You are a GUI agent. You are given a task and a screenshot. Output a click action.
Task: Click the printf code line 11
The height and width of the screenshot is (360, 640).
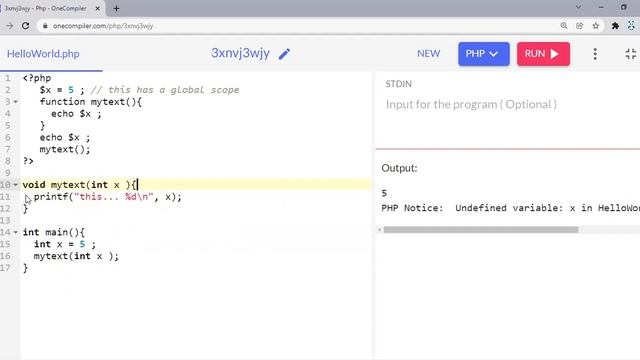pos(108,197)
